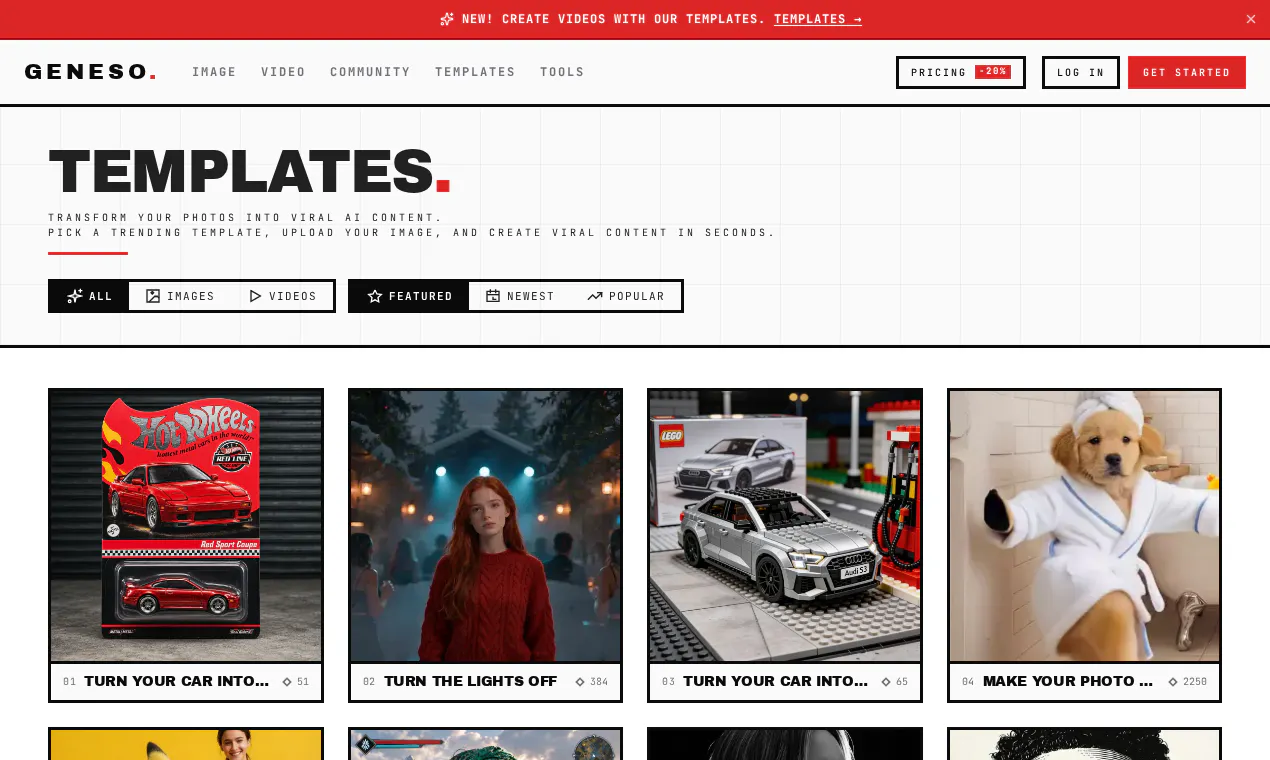Click the title of template 01
The width and height of the screenshot is (1270, 760).
[x=177, y=681]
